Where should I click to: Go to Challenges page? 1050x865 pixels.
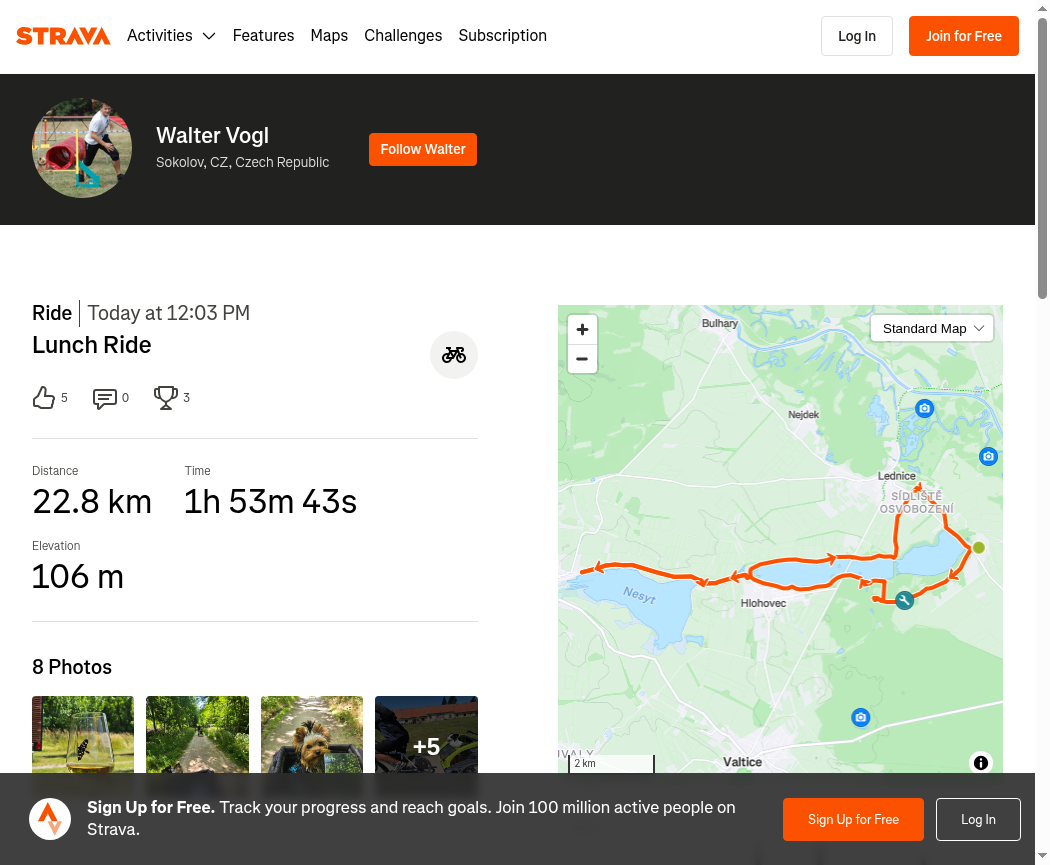(403, 35)
